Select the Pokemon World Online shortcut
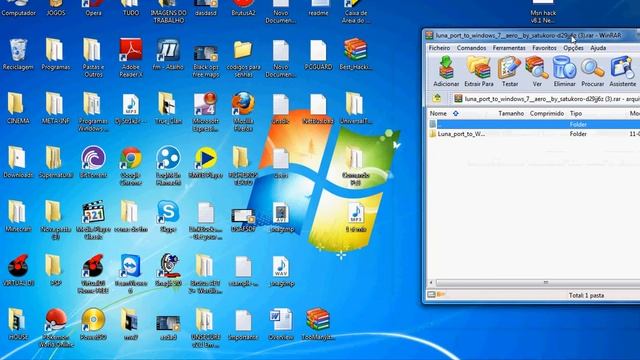The width and height of the screenshot is (640, 360). coord(56,328)
